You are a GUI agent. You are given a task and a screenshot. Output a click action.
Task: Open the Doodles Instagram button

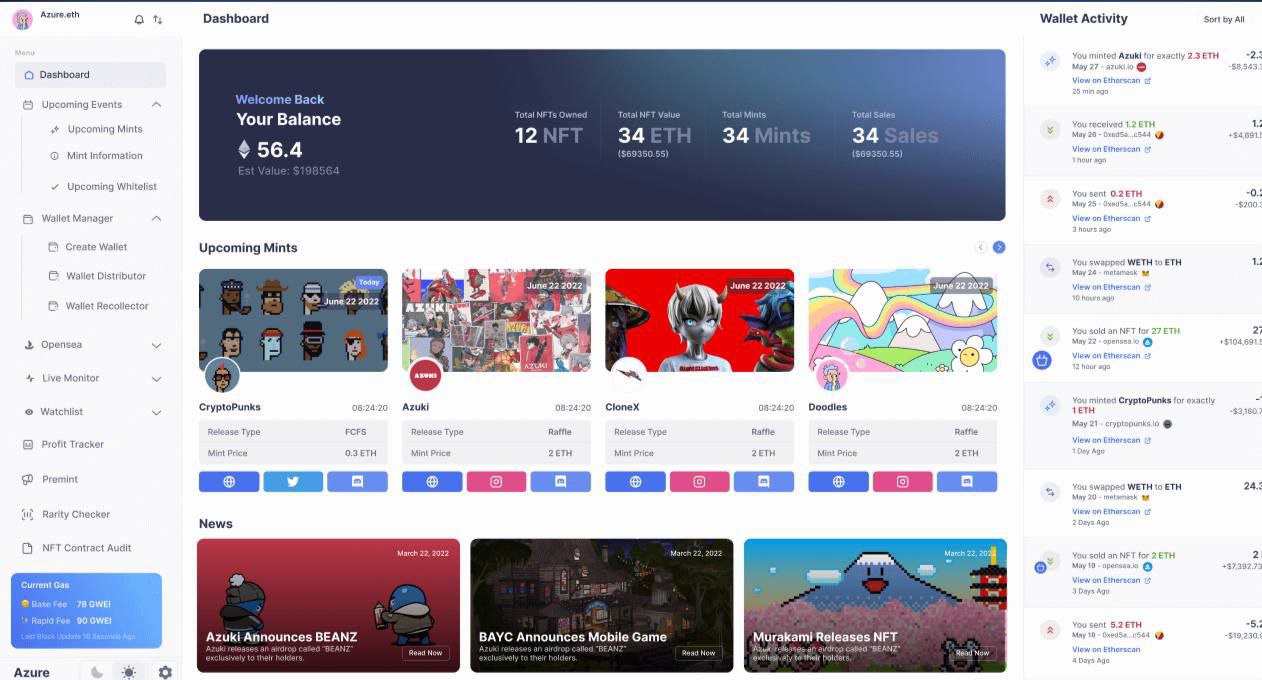903,482
